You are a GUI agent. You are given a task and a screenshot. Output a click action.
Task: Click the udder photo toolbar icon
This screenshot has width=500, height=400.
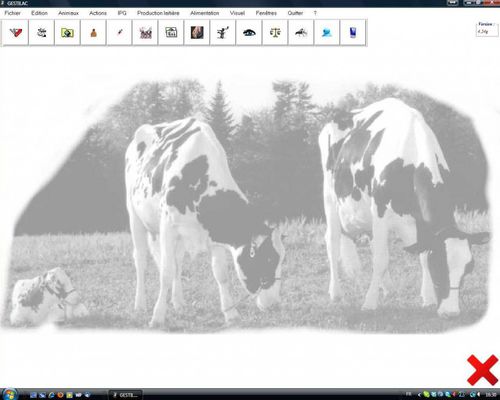coord(197,32)
